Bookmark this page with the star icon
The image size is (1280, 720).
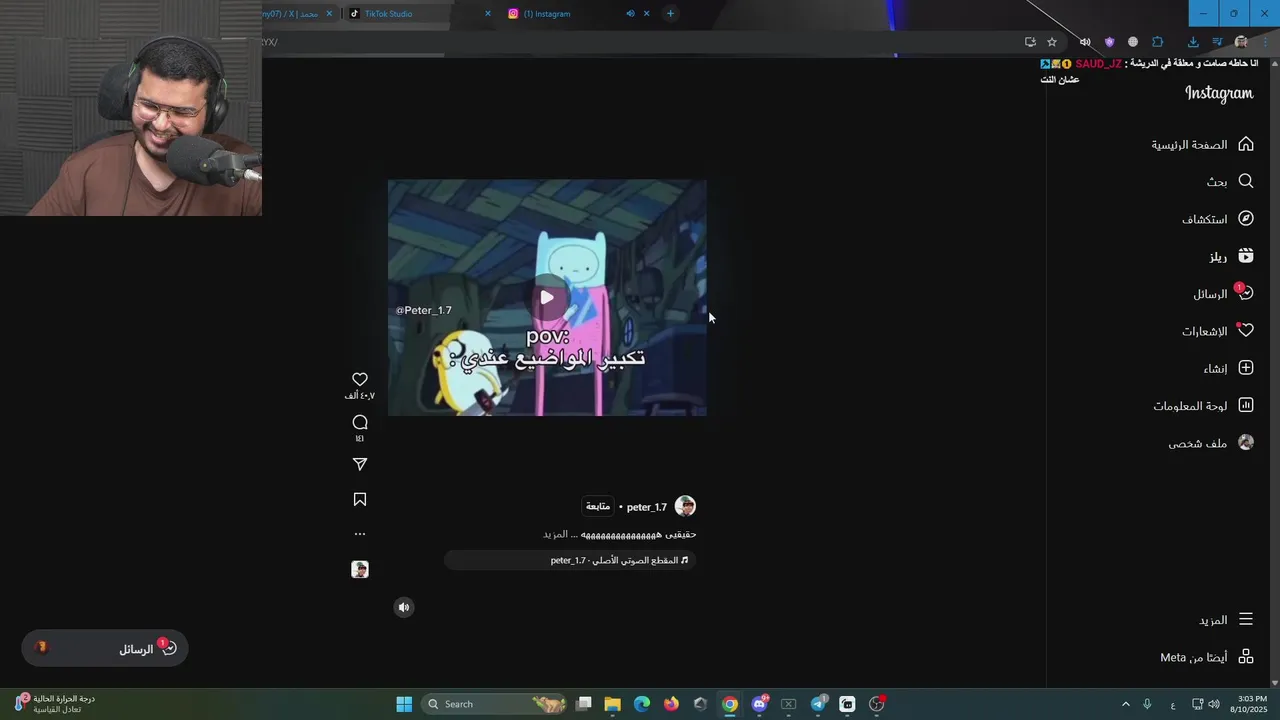[x=1052, y=42]
